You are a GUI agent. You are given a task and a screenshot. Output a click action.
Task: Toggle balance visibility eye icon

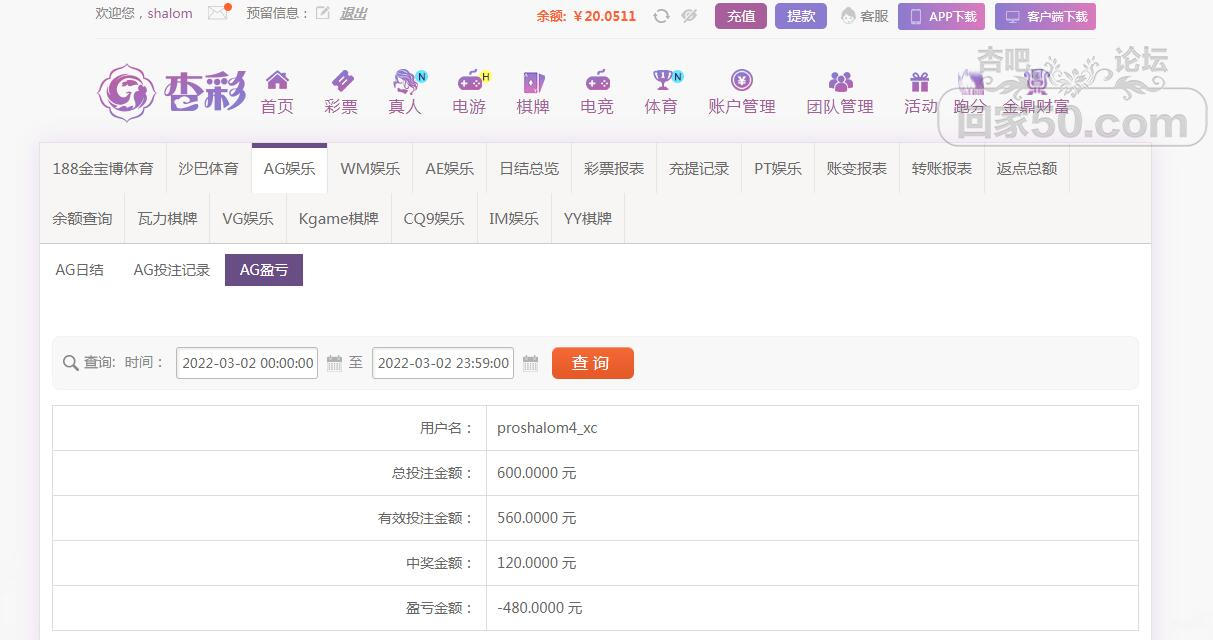click(x=688, y=16)
